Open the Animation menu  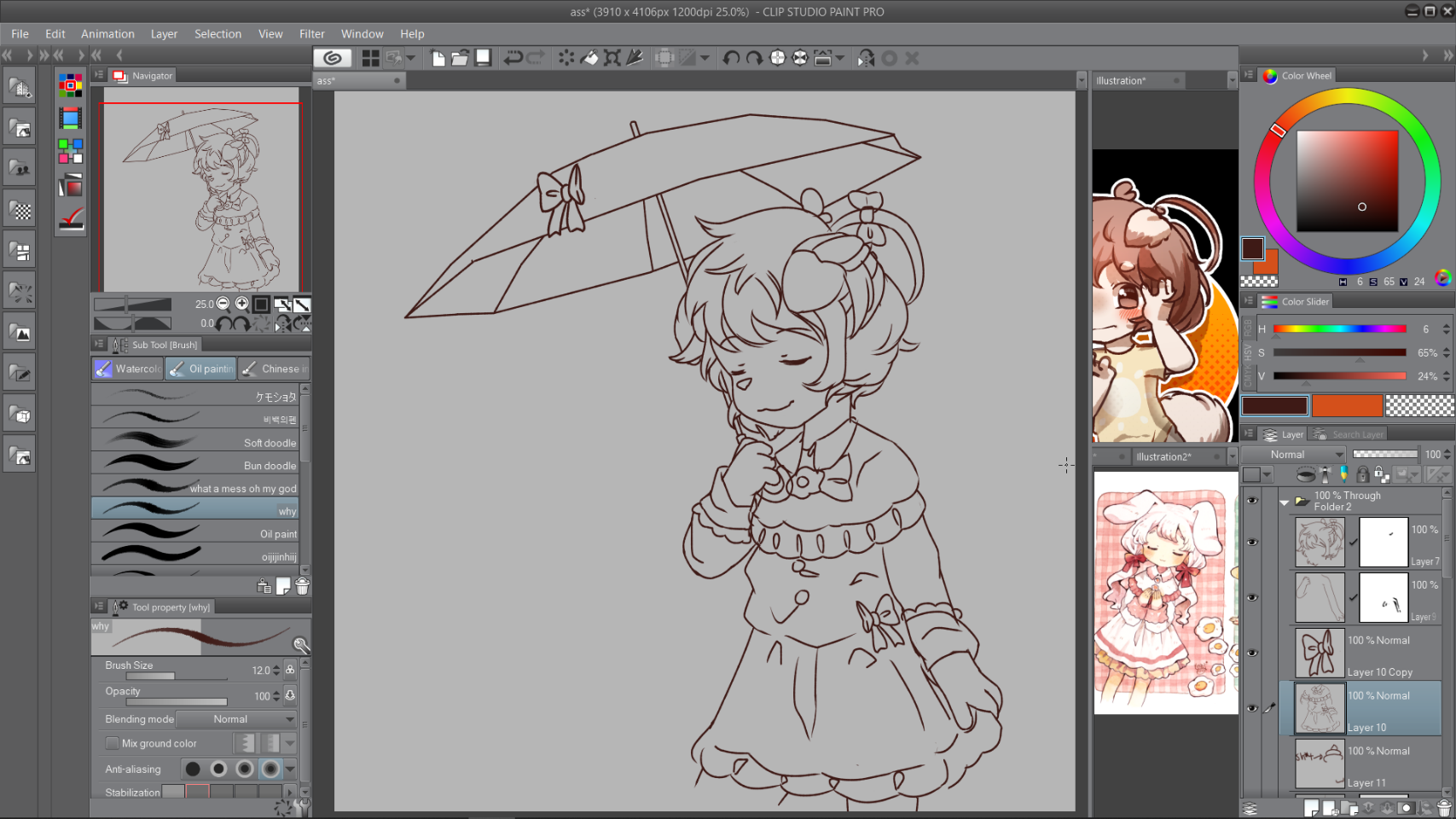[107, 33]
